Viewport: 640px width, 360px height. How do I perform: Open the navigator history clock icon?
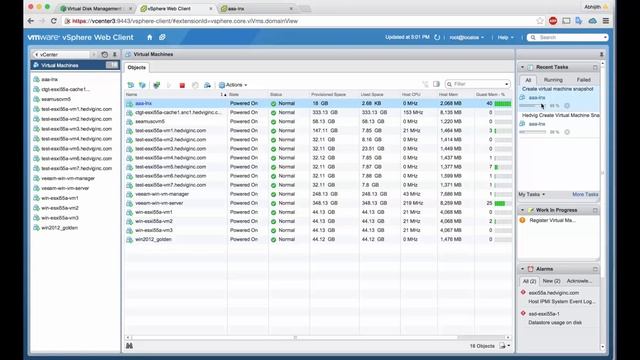click(104, 54)
